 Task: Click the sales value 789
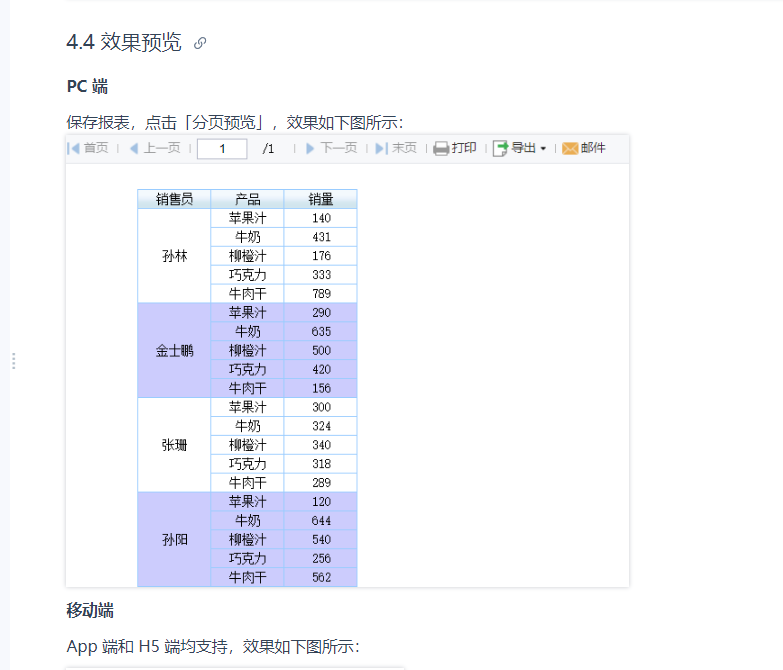pos(321,294)
